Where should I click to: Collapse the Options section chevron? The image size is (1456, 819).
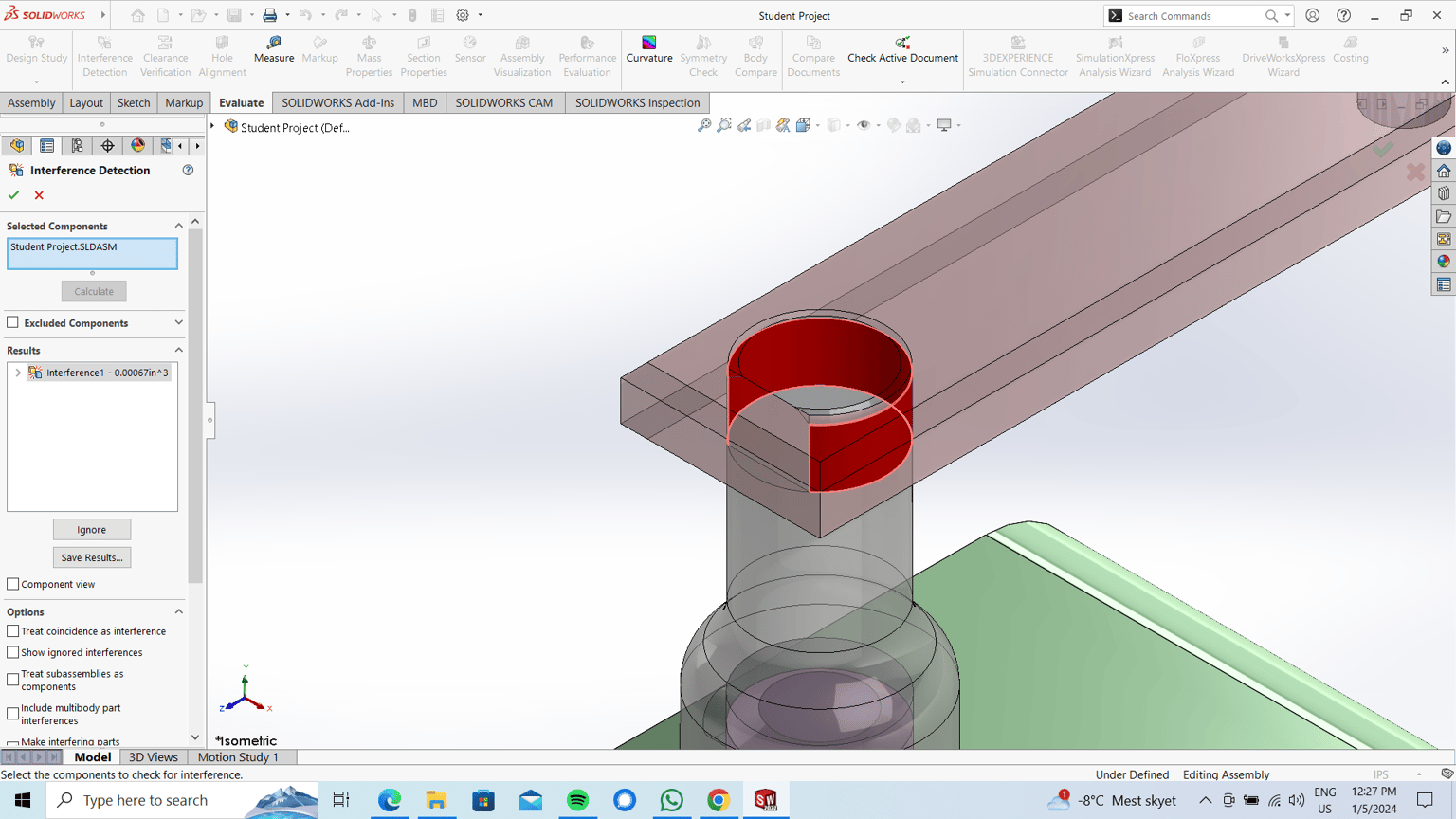click(178, 611)
